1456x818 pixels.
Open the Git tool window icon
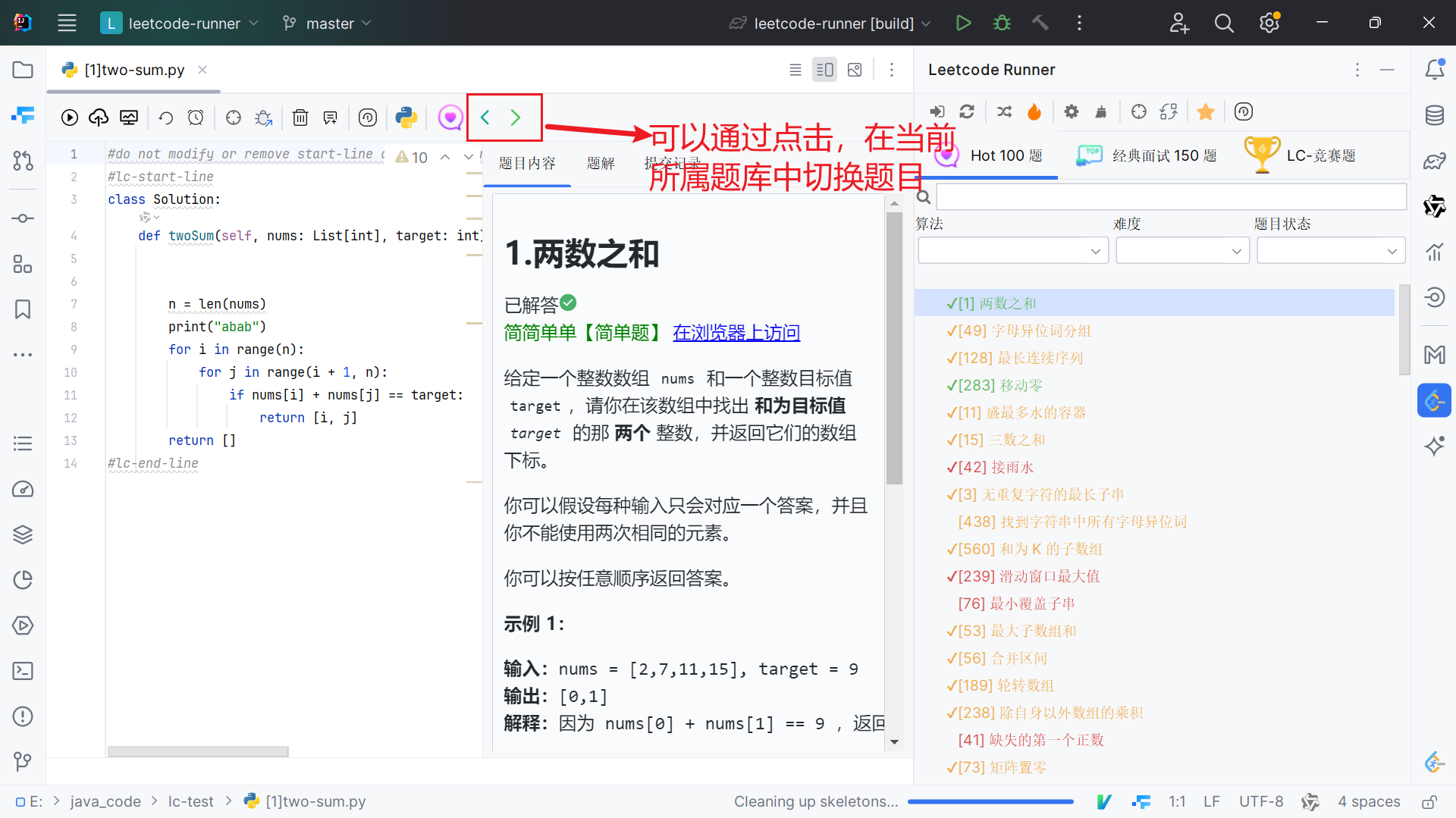pos(23,761)
